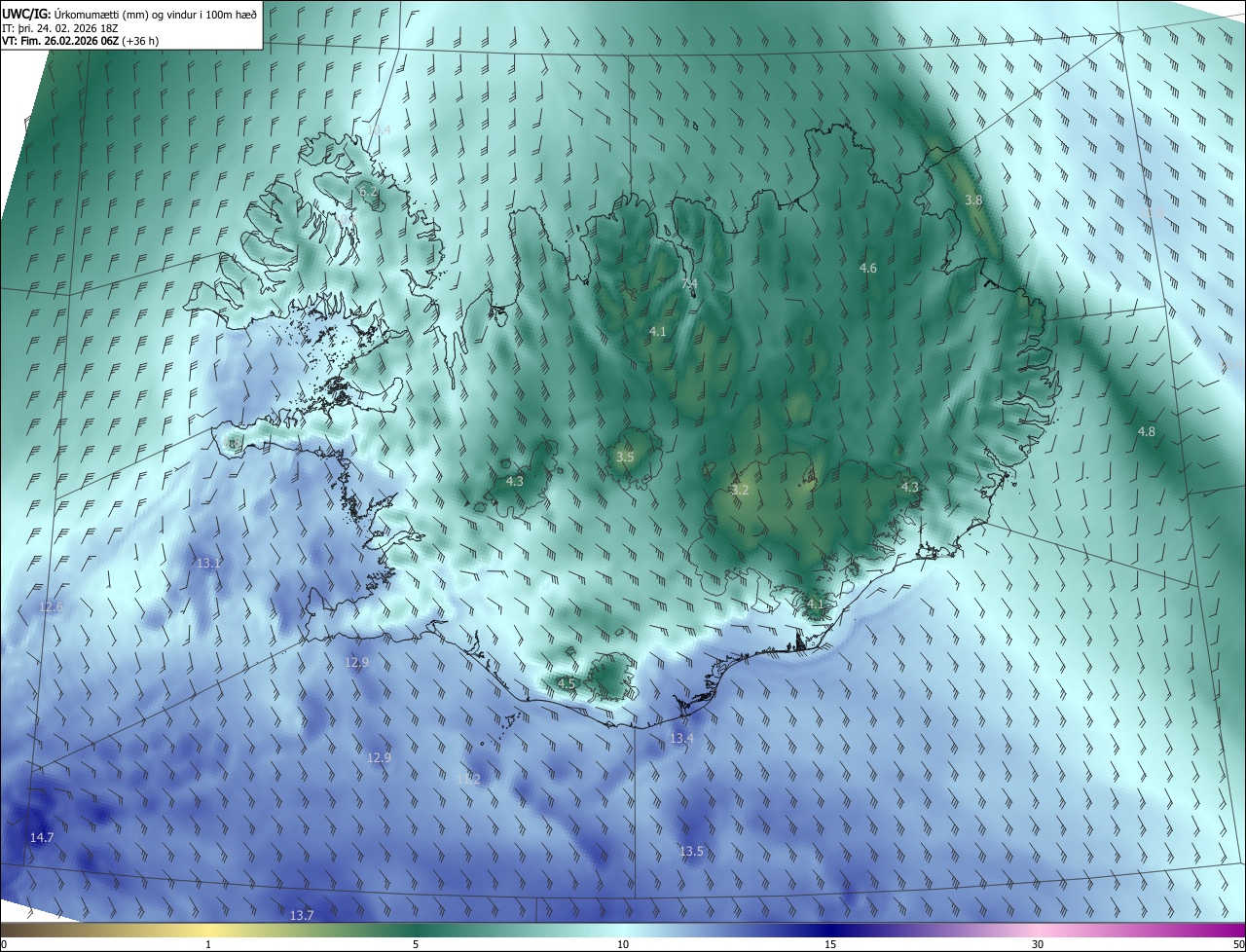Select the 4.5 value near the south coast

[x=567, y=683]
